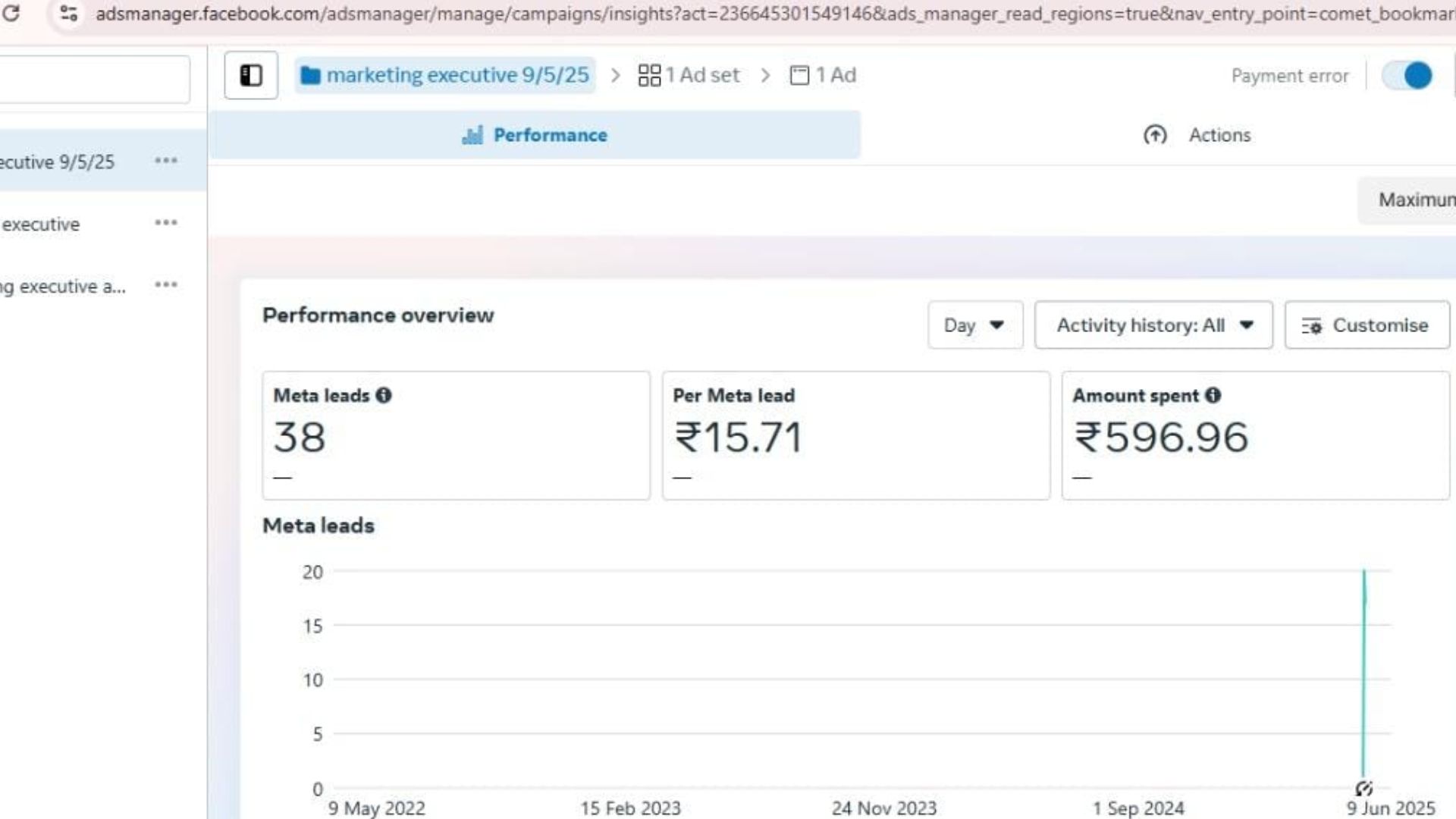This screenshot has width=1456, height=819.
Task: Open the Maximum dropdown at right edge
Action: click(1407, 200)
